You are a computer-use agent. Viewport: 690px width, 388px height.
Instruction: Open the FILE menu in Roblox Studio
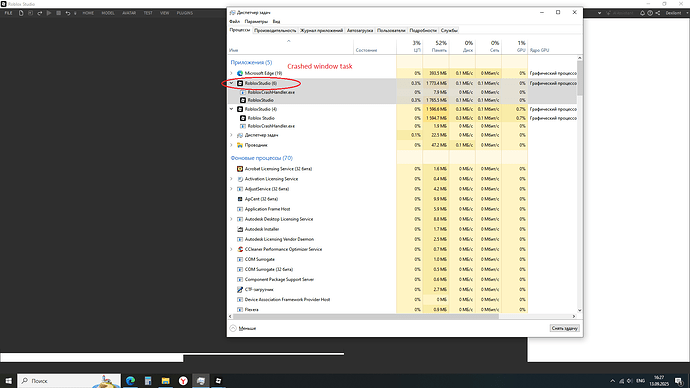[8, 13]
